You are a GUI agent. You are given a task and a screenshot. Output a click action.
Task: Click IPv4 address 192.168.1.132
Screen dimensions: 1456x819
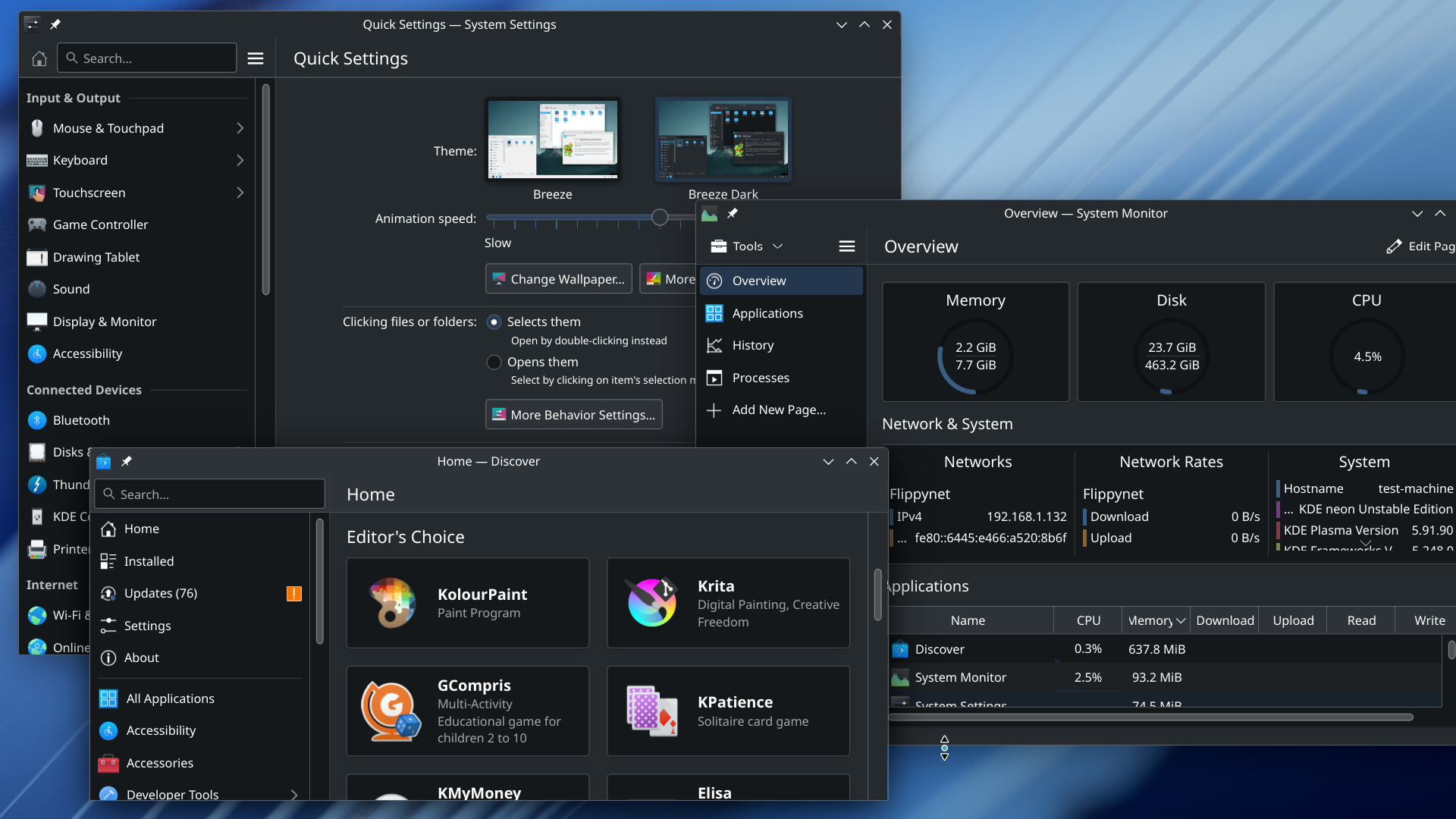click(1026, 517)
